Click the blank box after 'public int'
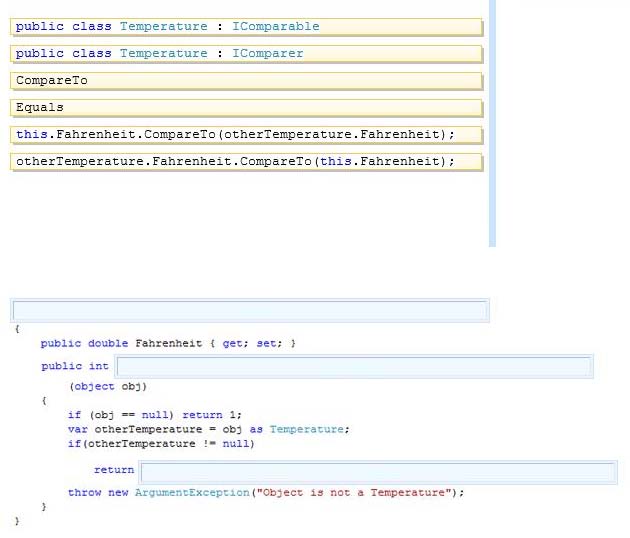The height and width of the screenshot is (538, 630). pos(354,366)
